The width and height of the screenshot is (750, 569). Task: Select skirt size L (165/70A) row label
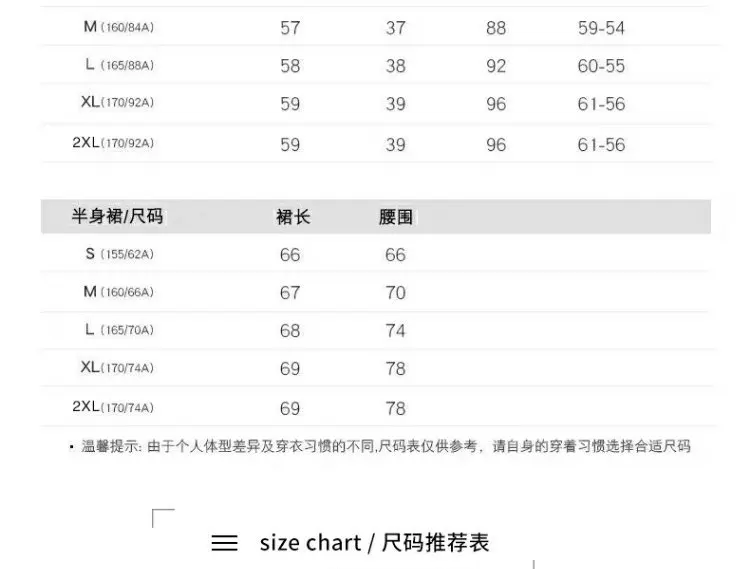pos(120,329)
